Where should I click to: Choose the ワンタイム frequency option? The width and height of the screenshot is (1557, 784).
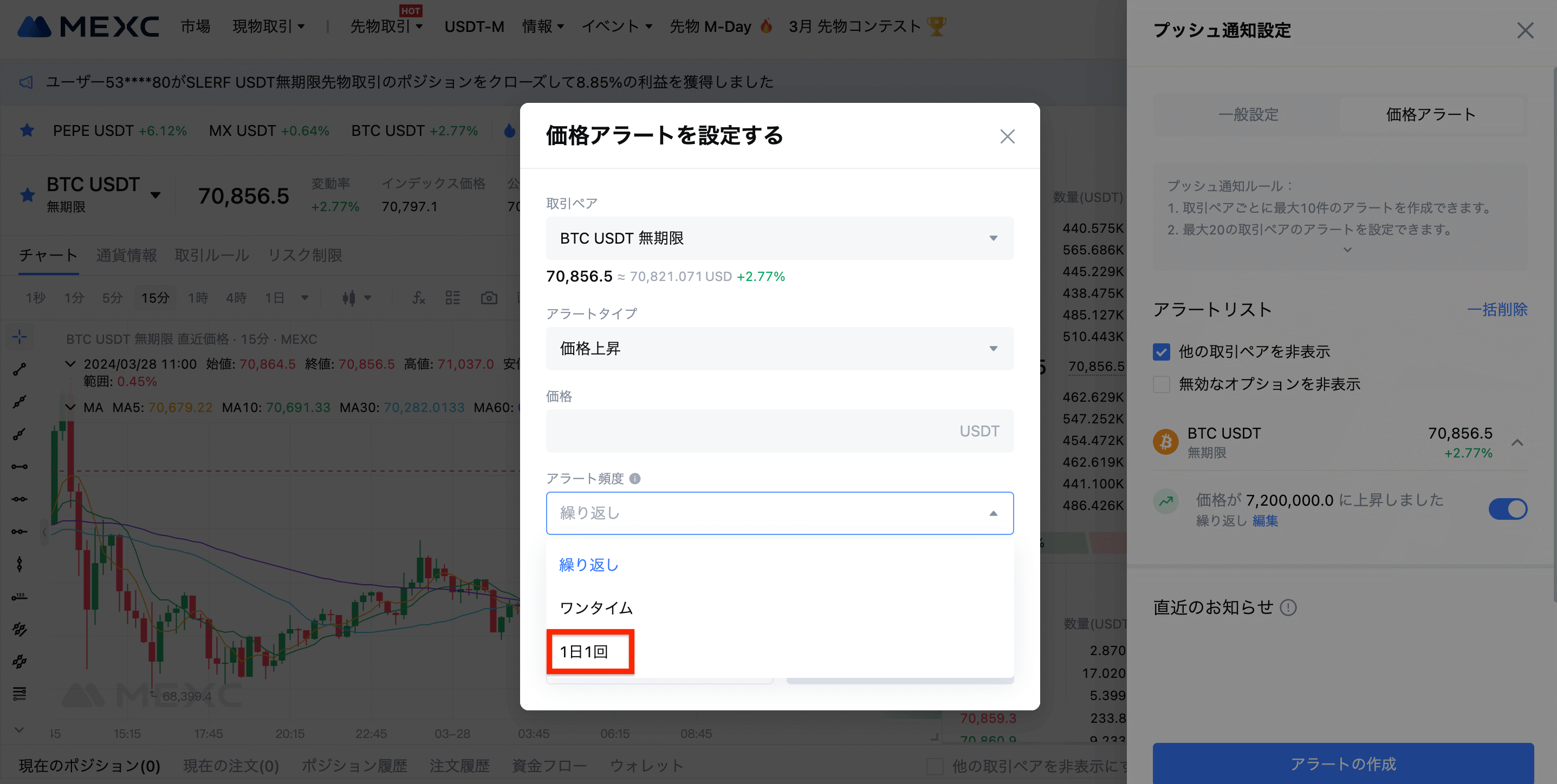(x=596, y=607)
